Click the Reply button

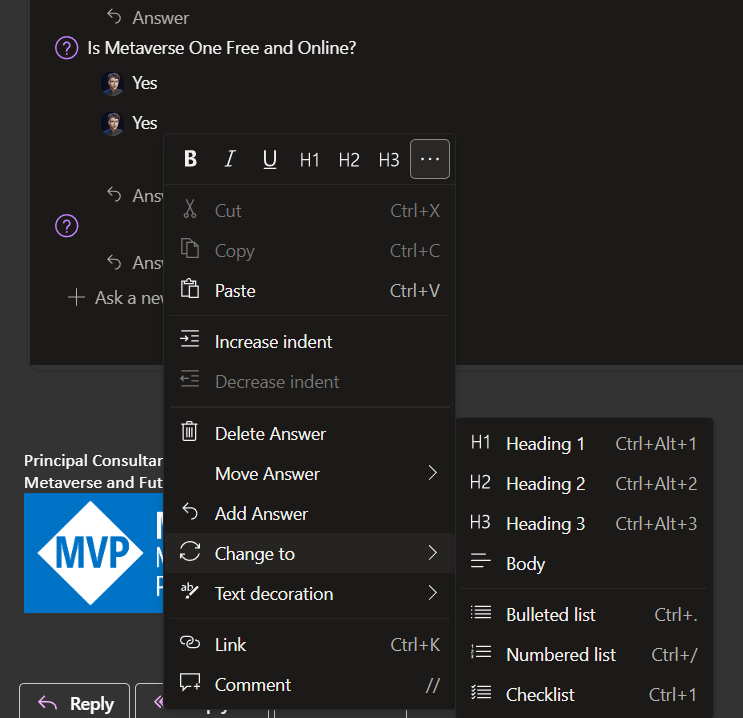click(75, 703)
